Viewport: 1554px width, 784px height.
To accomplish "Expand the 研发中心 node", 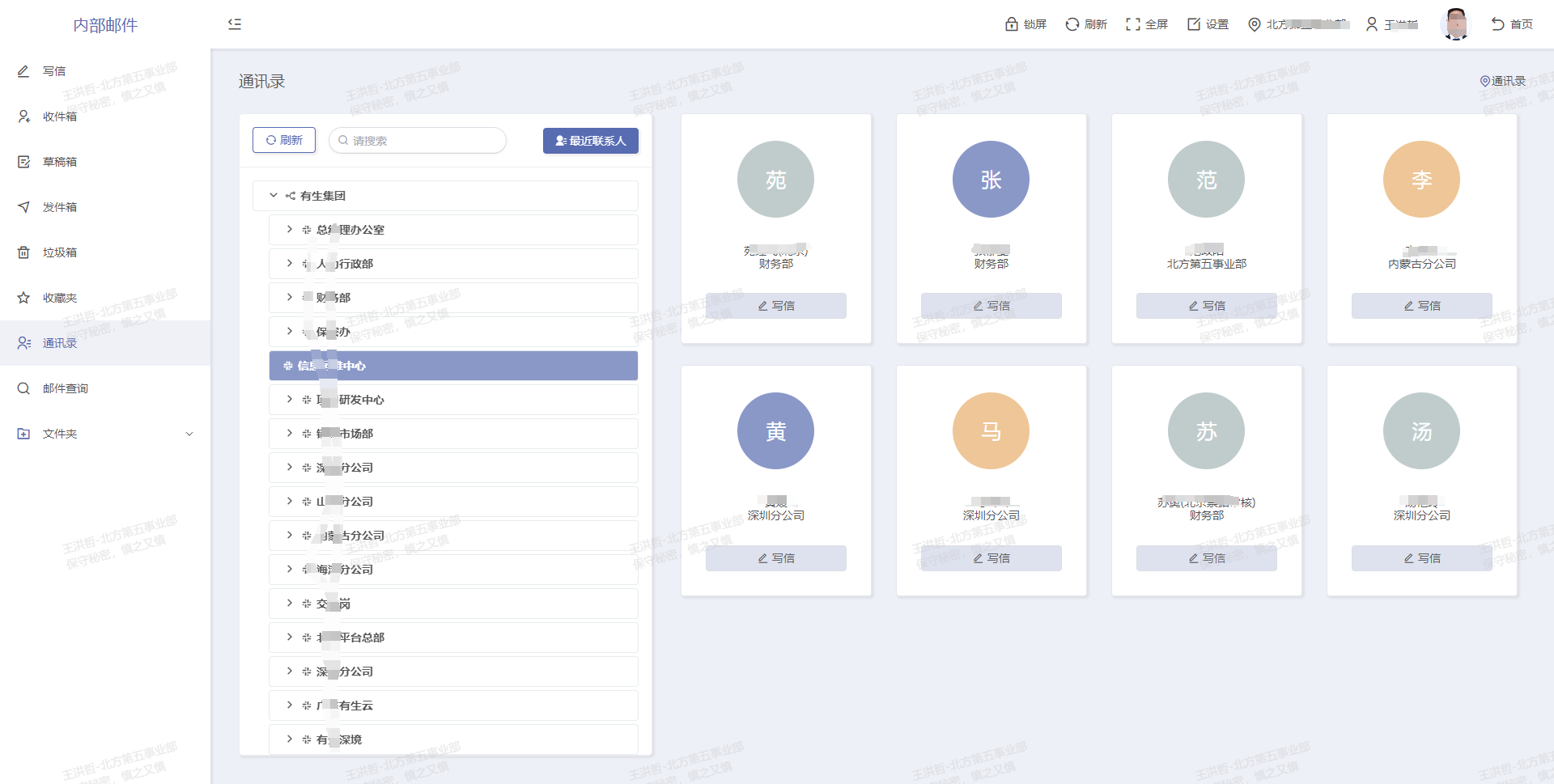I will coord(289,400).
